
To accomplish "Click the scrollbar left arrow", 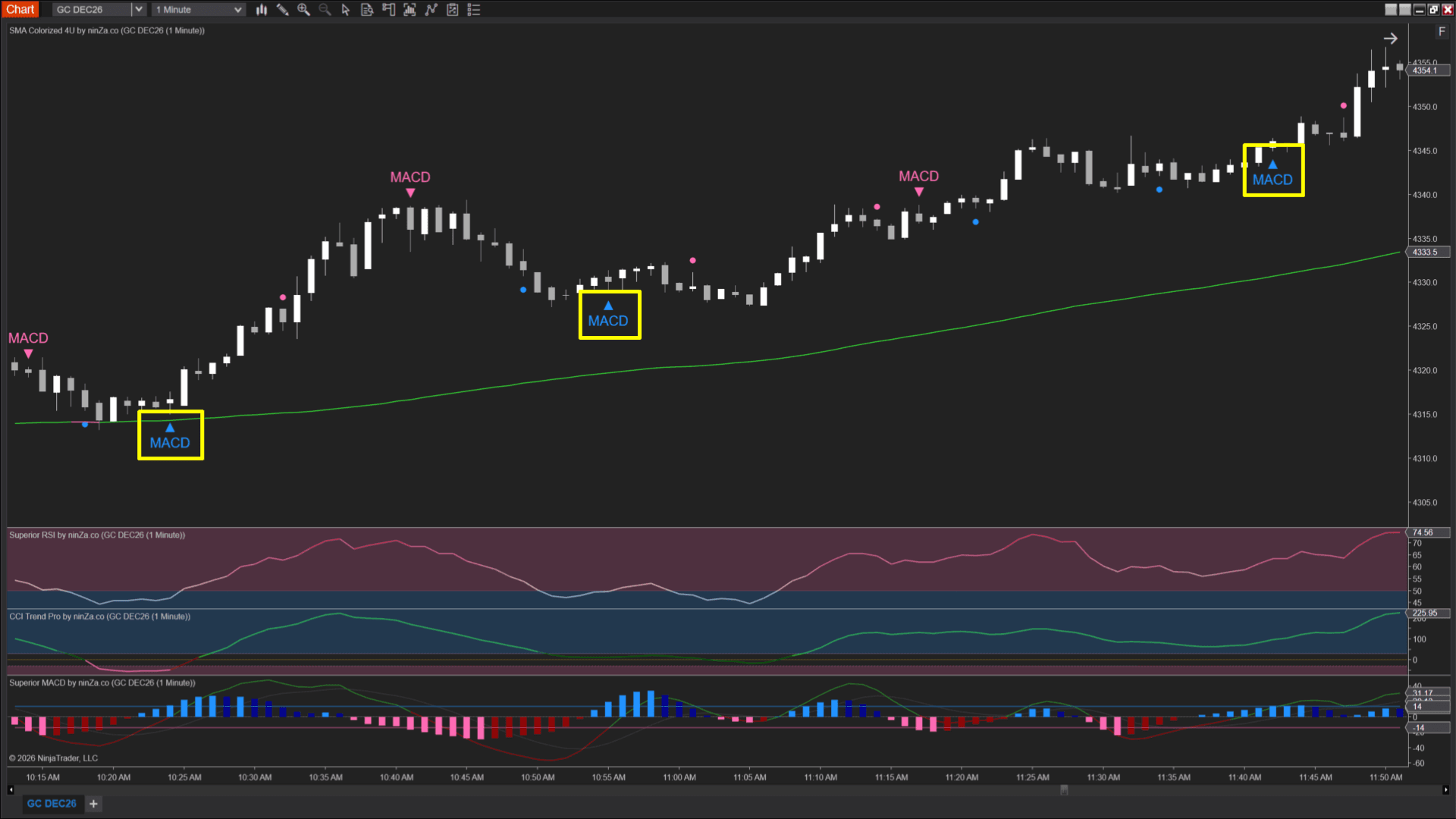I will point(11,790).
